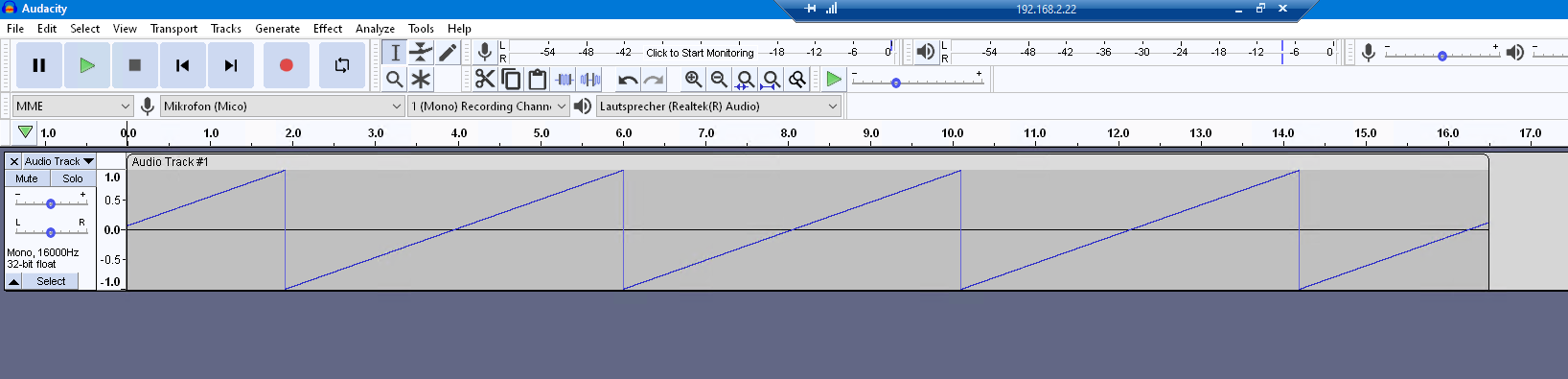Image resolution: width=1568 pixels, height=379 pixels.
Task: Click the playback meter speaker icon
Action: coord(925,52)
